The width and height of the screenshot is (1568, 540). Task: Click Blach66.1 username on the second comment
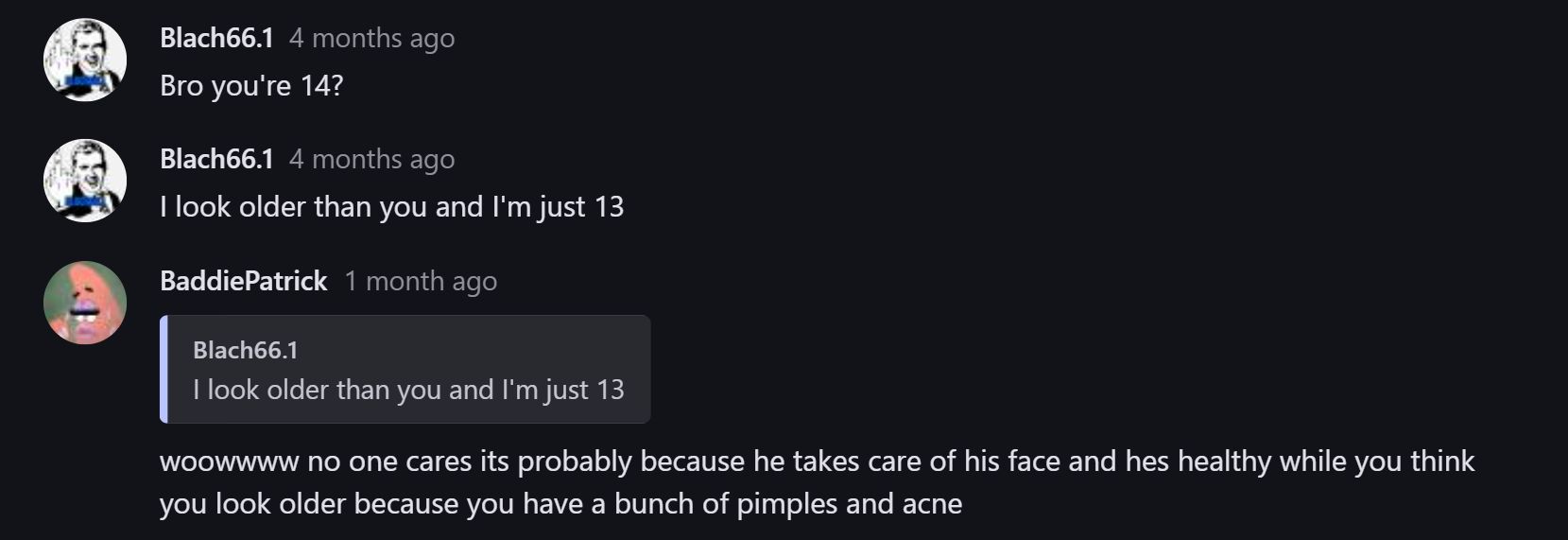click(216, 159)
